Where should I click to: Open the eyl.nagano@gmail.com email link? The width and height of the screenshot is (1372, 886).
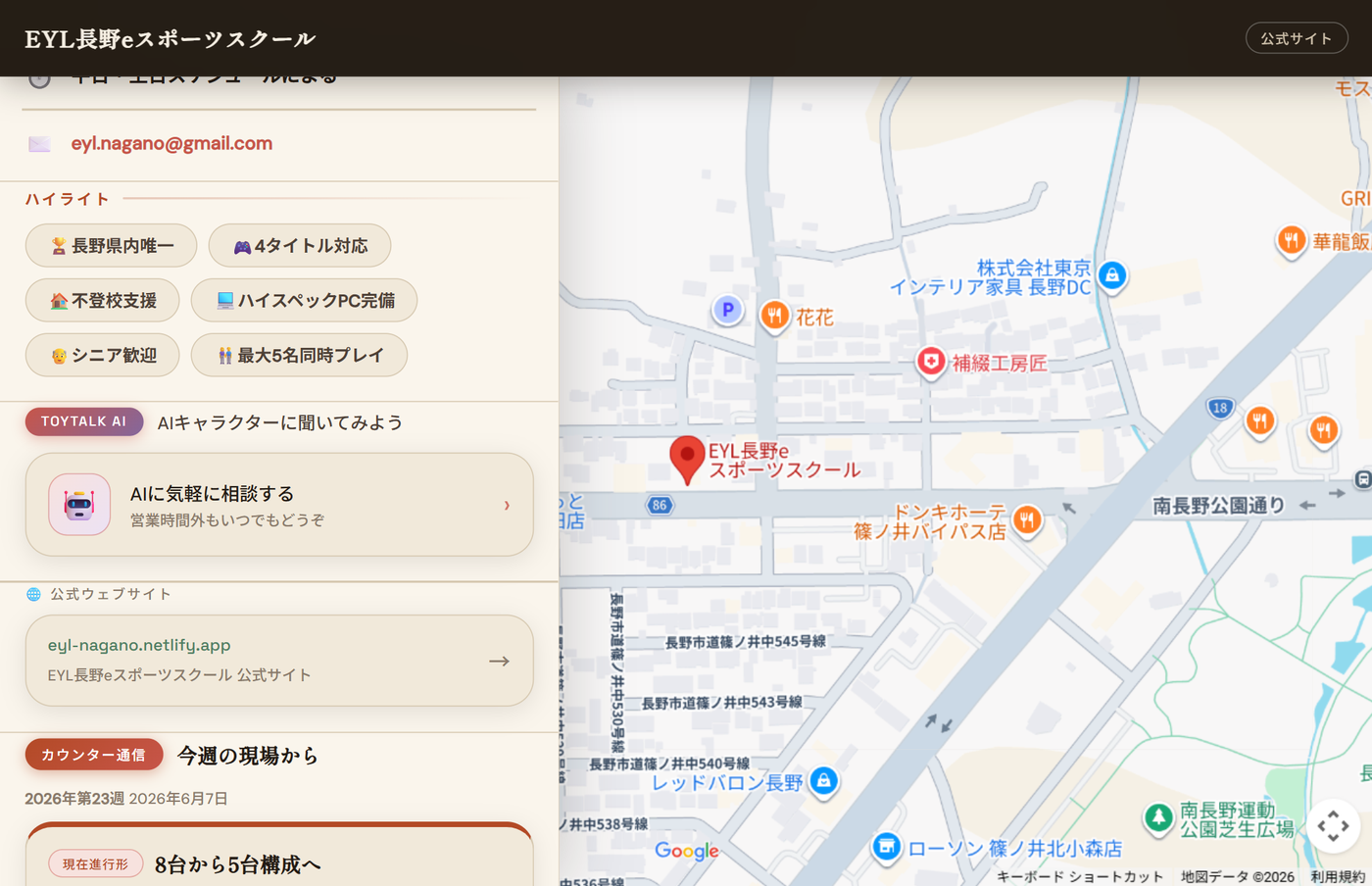click(171, 143)
